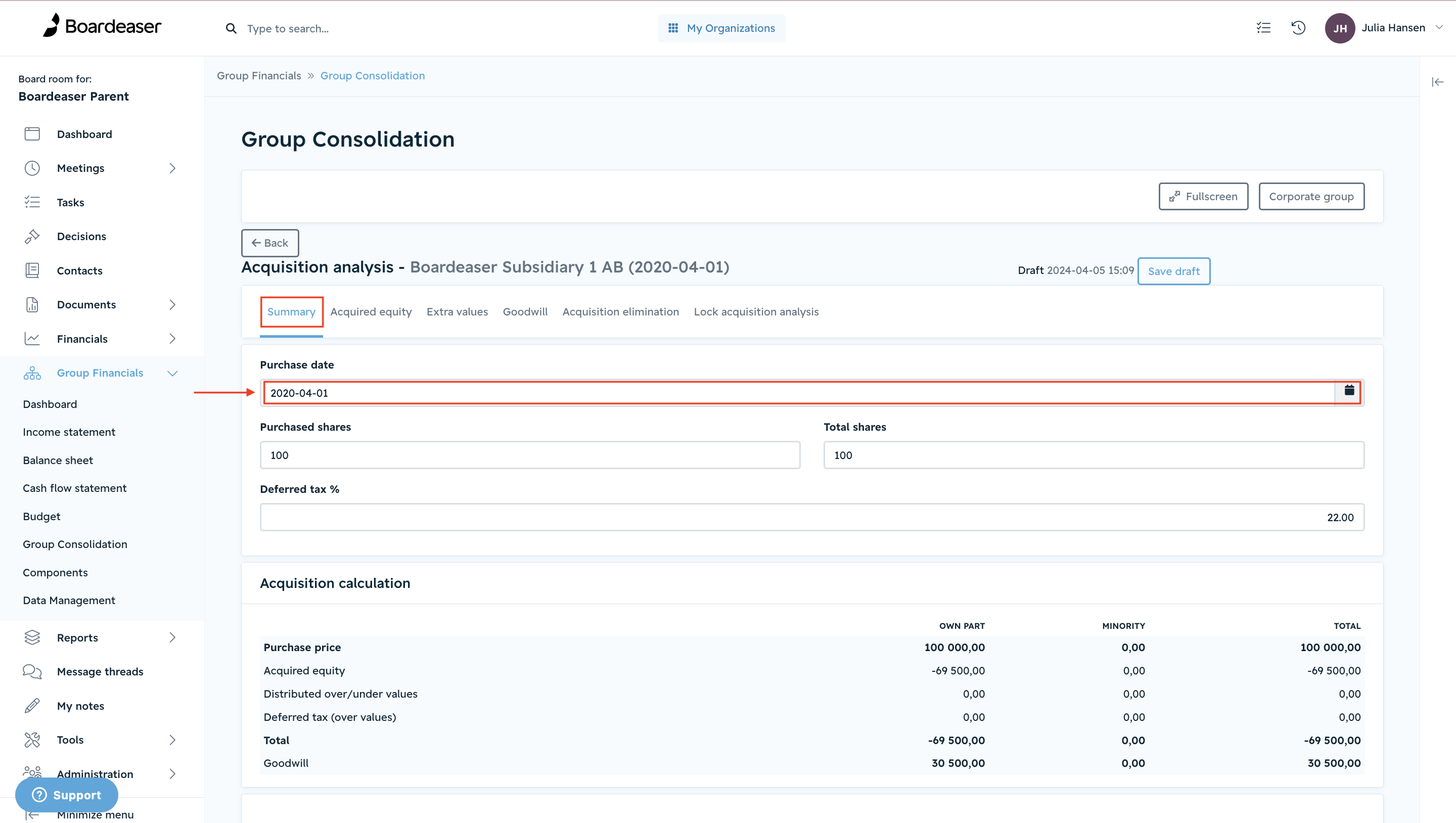Screen dimensions: 1456x823
Task: Open the history clock icon in header
Action: [1298, 28]
